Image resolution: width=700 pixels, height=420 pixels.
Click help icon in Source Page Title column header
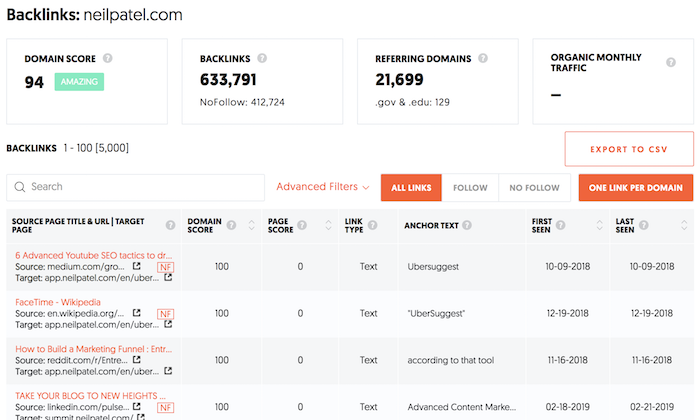pos(171,225)
